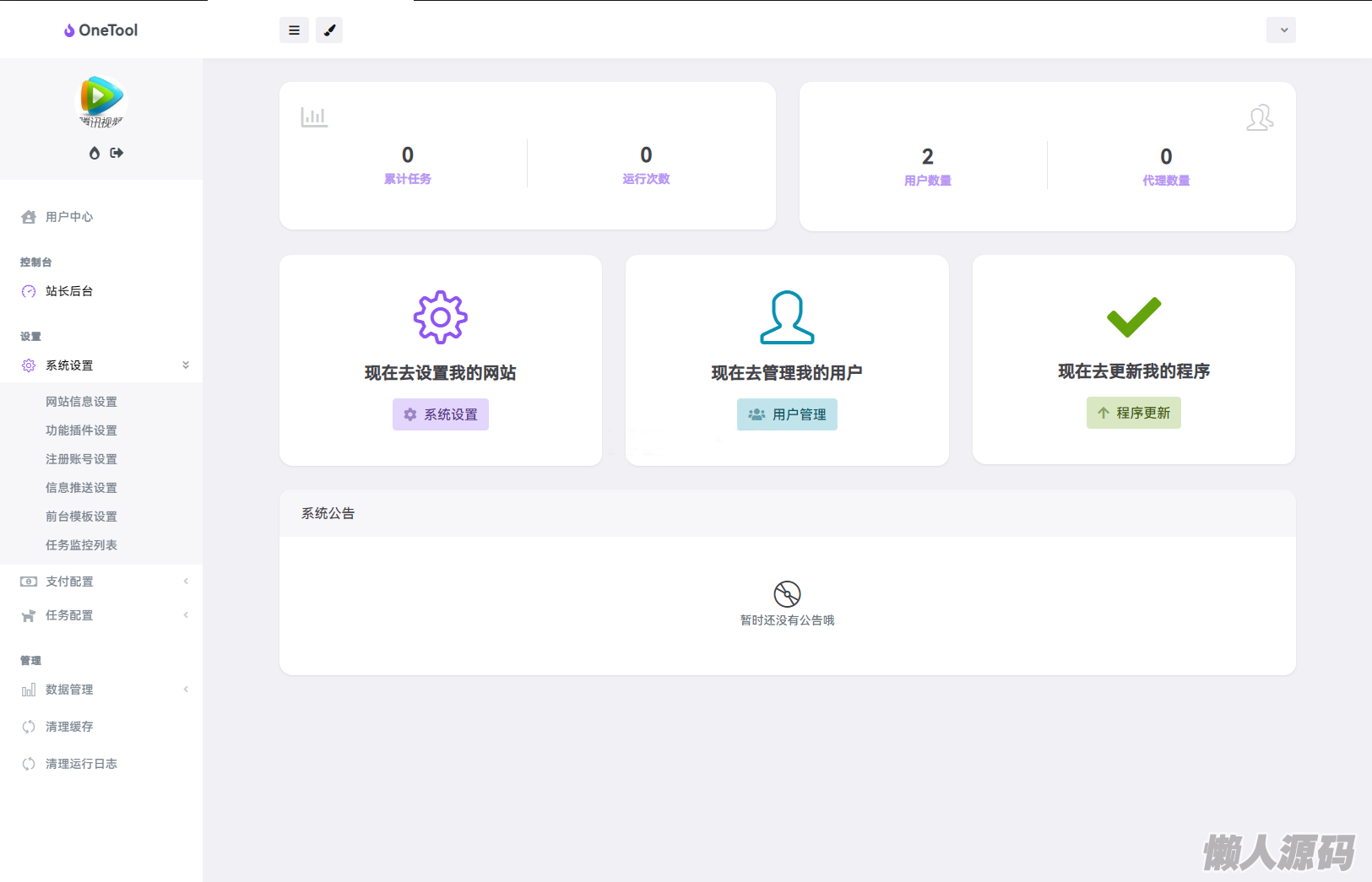Click the 现在去设置我的网站 heading
1372x882 pixels.
pos(441,373)
